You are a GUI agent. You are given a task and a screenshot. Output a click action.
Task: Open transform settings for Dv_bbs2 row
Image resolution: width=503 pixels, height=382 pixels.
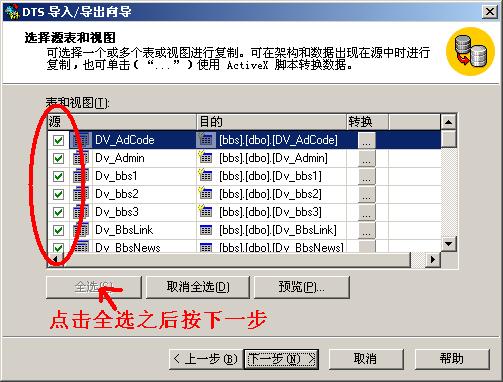[x=367, y=194]
